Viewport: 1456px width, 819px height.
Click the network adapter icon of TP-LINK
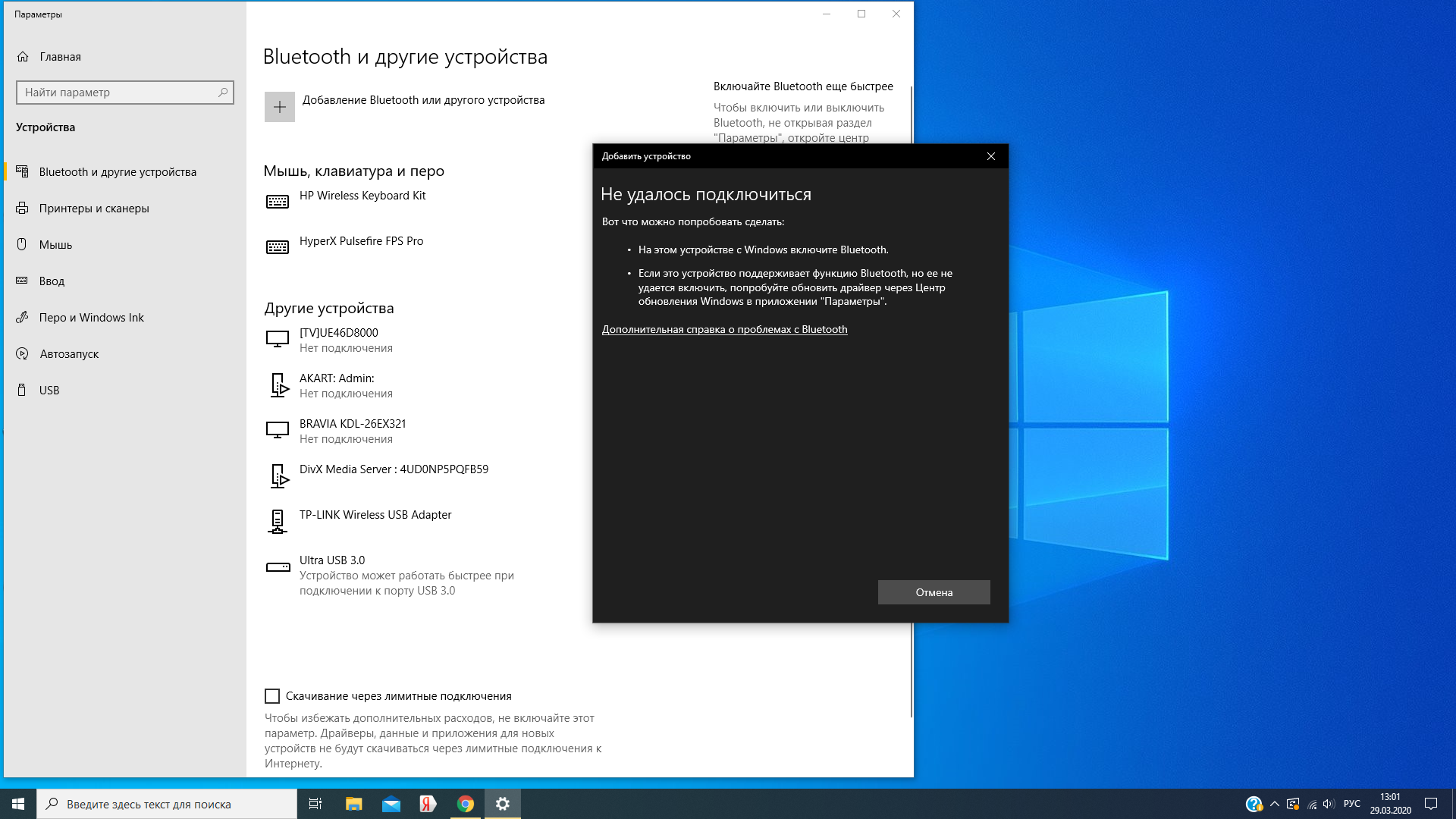278,522
